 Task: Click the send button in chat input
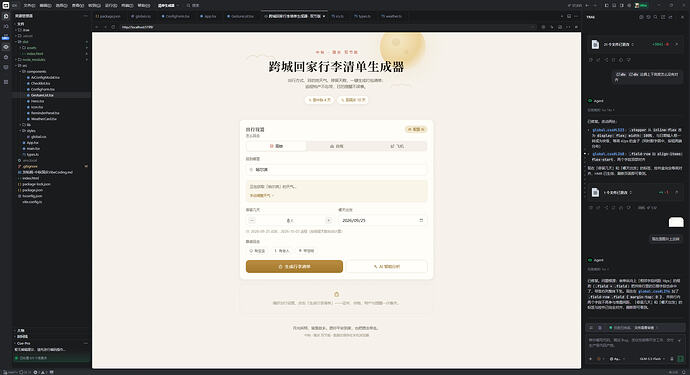(x=680, y=359)
